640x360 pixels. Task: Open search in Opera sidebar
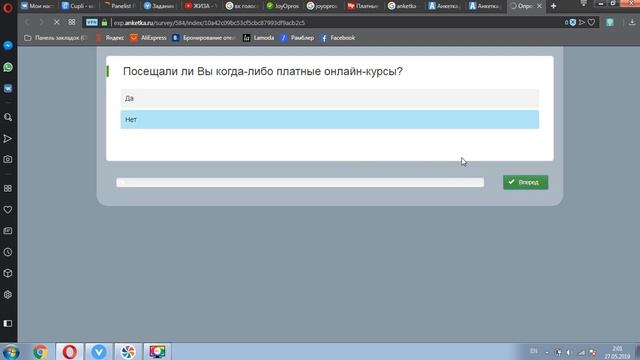click(8, 118)
